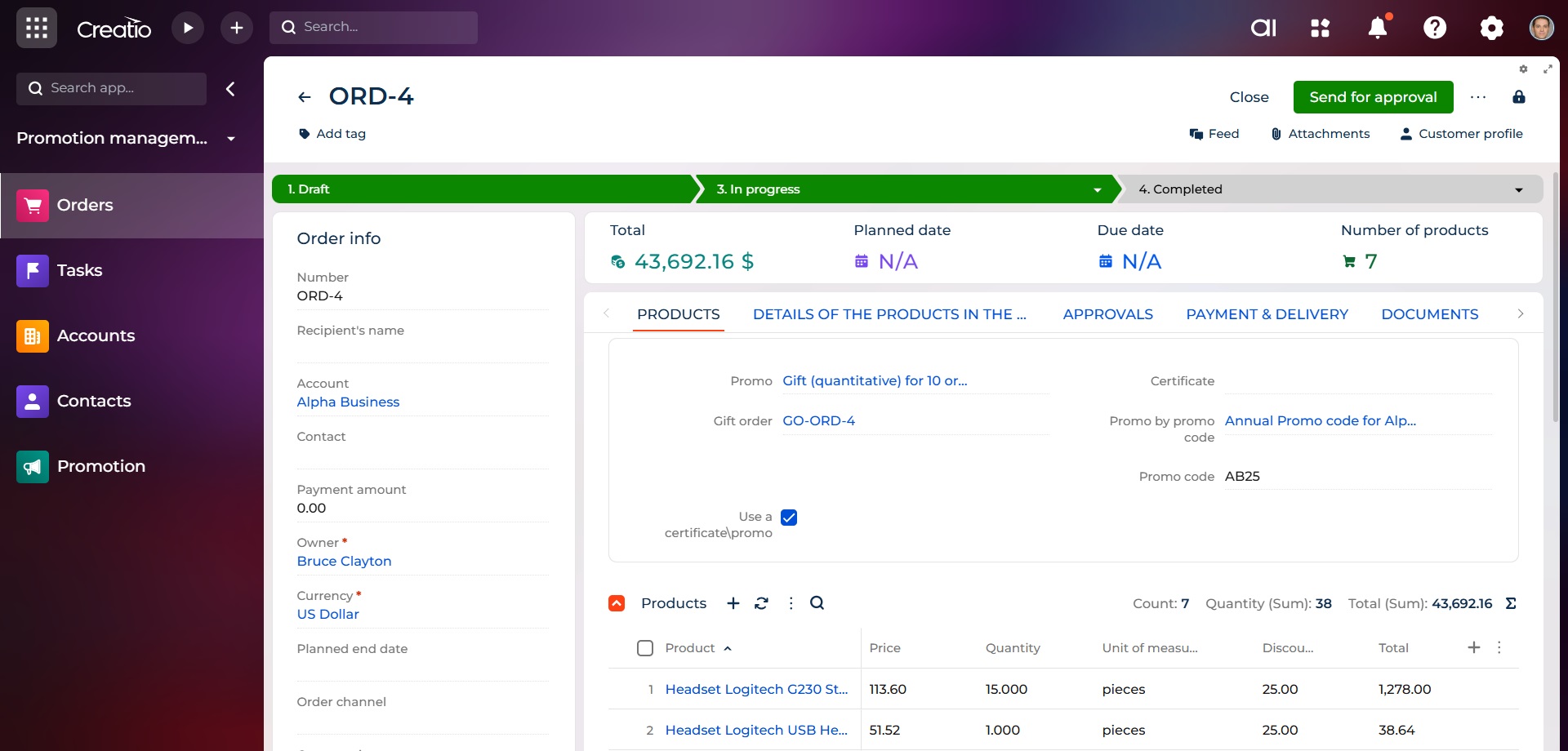1568x751 pixels.
Task: Click the run process play icon
Action: [188, 28]
